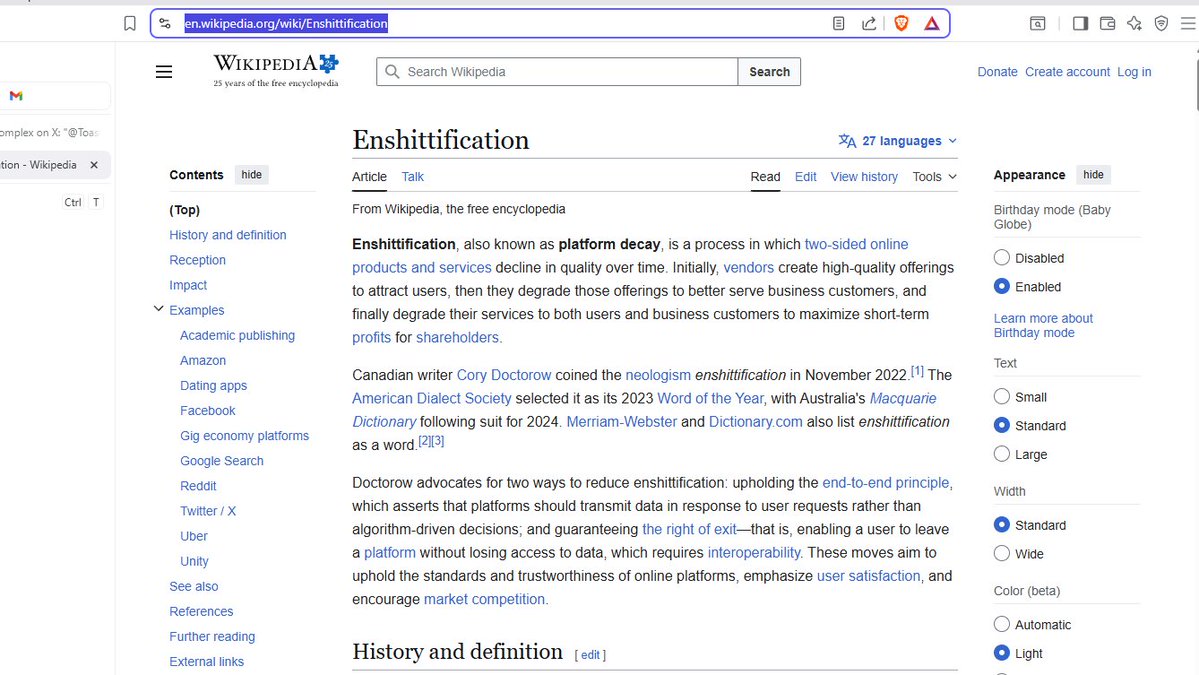The image size is (1199, 675).
Task: Select Standard width option
Action: [x=1002, y=525]
